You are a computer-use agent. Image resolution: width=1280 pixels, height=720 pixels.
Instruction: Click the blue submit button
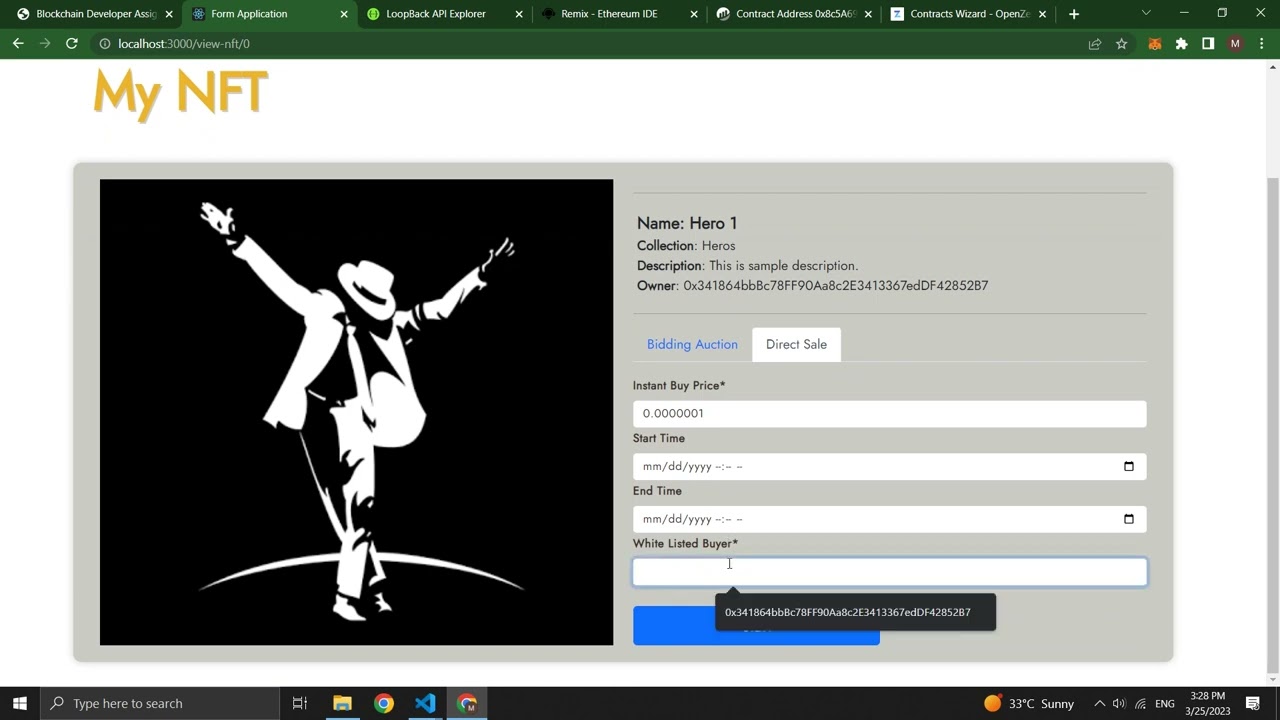(x=756, y=626)
